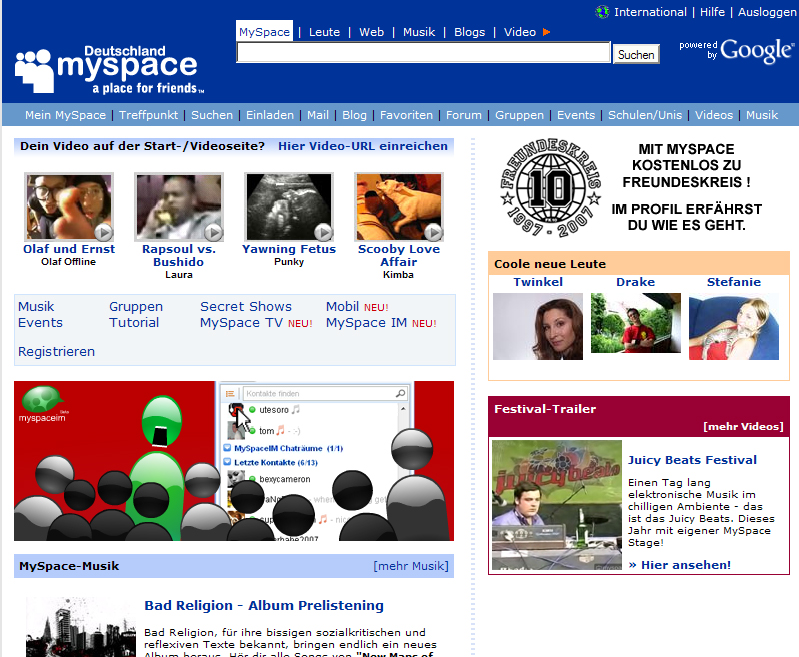Open the mehr Videos link

click(x=743, y=427)
